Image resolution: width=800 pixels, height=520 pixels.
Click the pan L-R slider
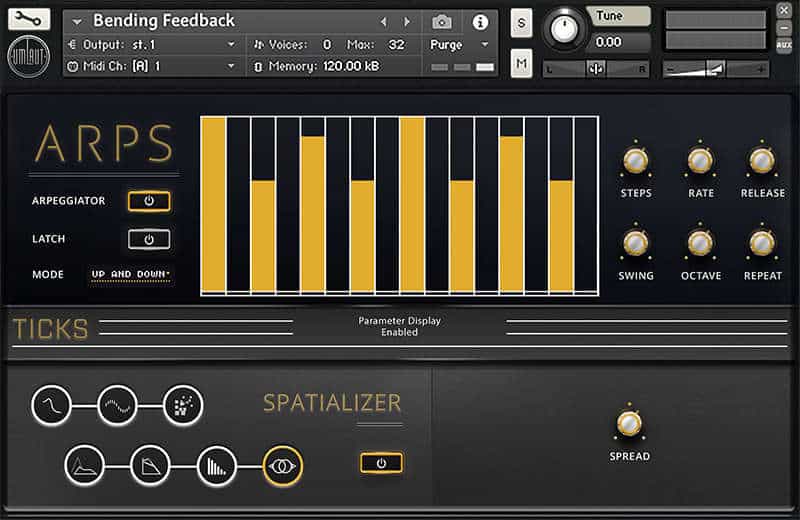point(595,68)
